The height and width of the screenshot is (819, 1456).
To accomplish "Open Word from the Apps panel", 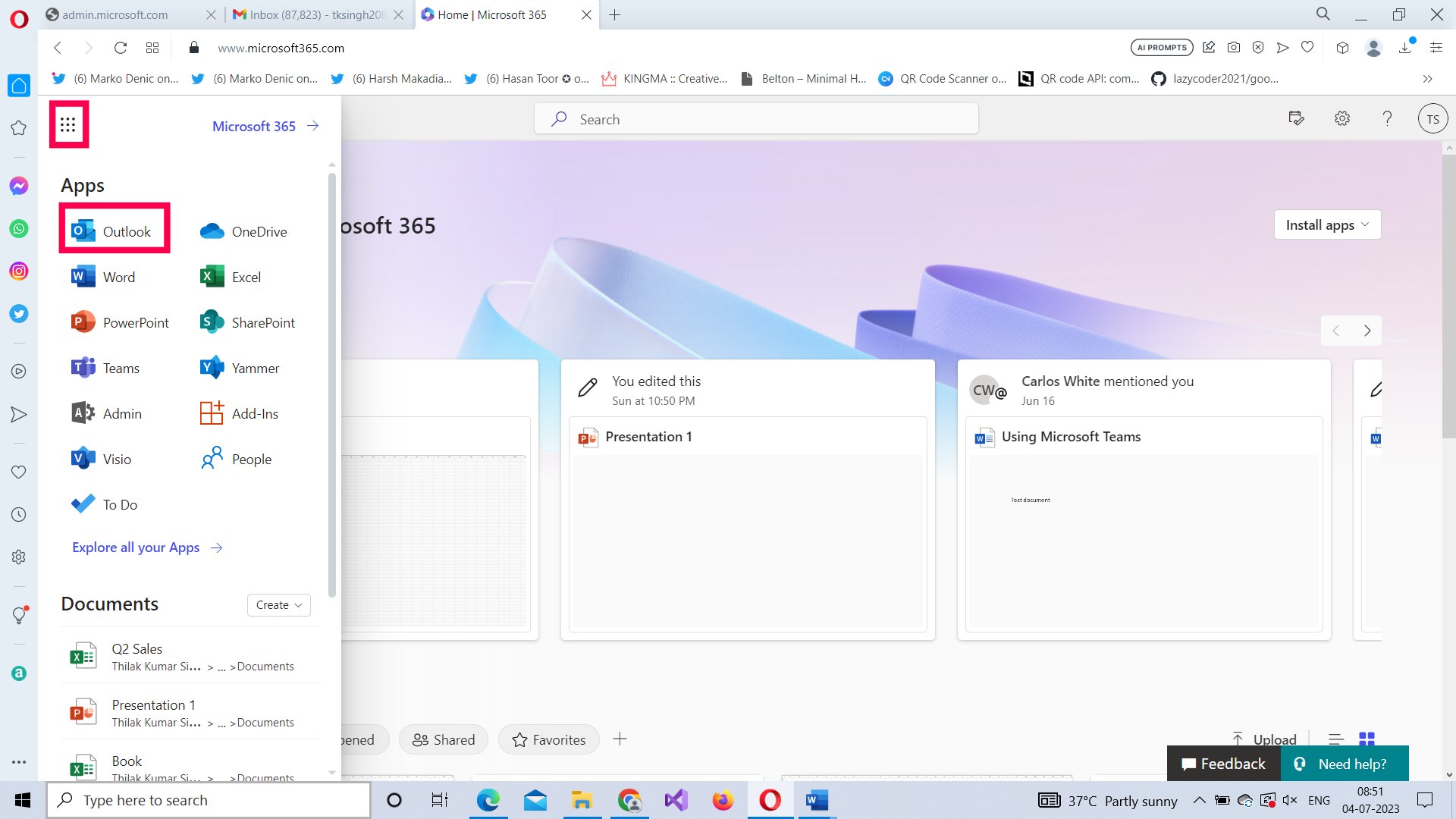I will [x=103, y=277].
